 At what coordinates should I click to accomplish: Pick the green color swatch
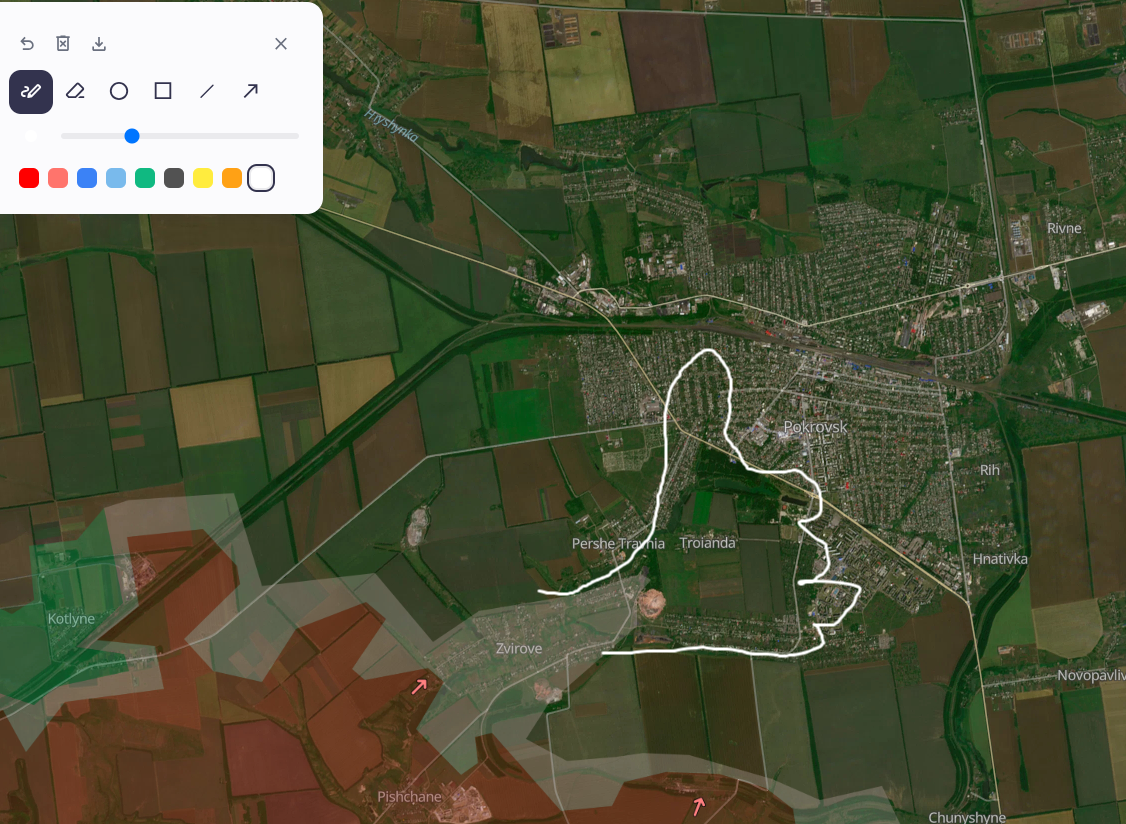click(x=145, y=178)
